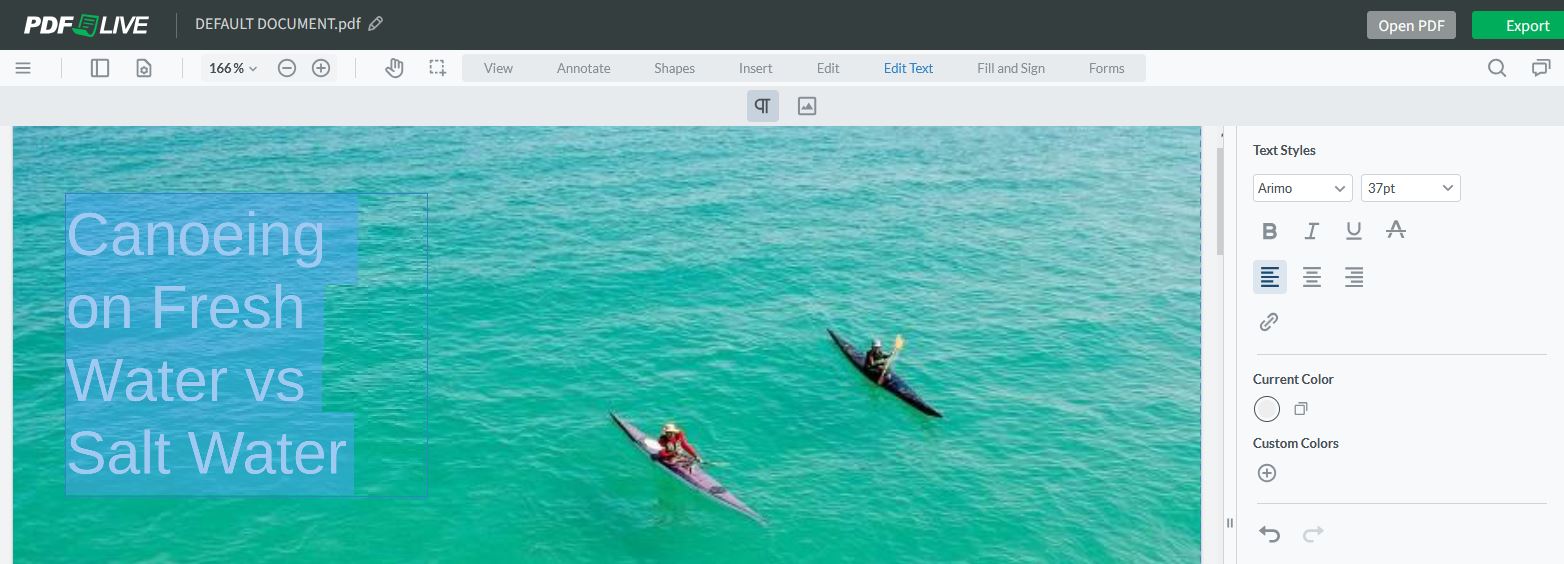Open the Arimo font dropdown
1564x564 pixels.
tap(1302, 188)
